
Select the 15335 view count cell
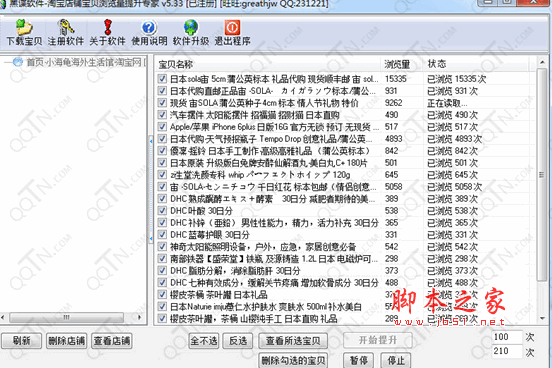396,79
